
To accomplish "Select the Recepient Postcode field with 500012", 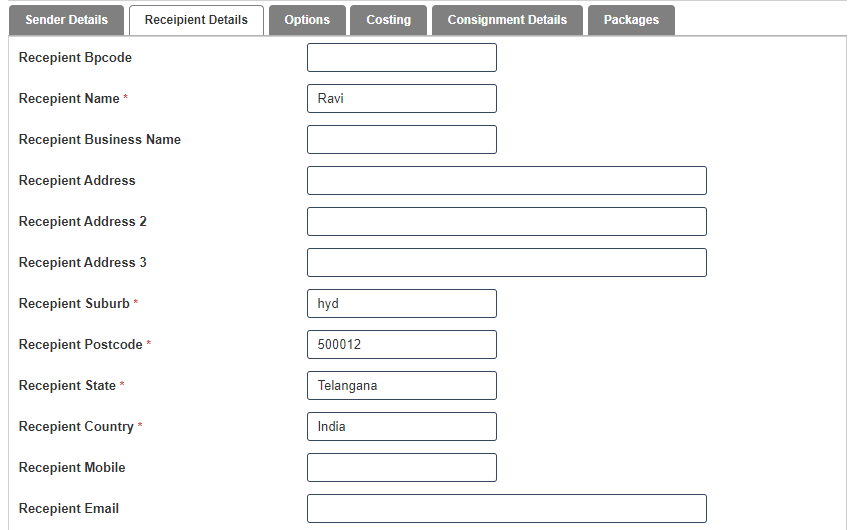I will 401,345.
